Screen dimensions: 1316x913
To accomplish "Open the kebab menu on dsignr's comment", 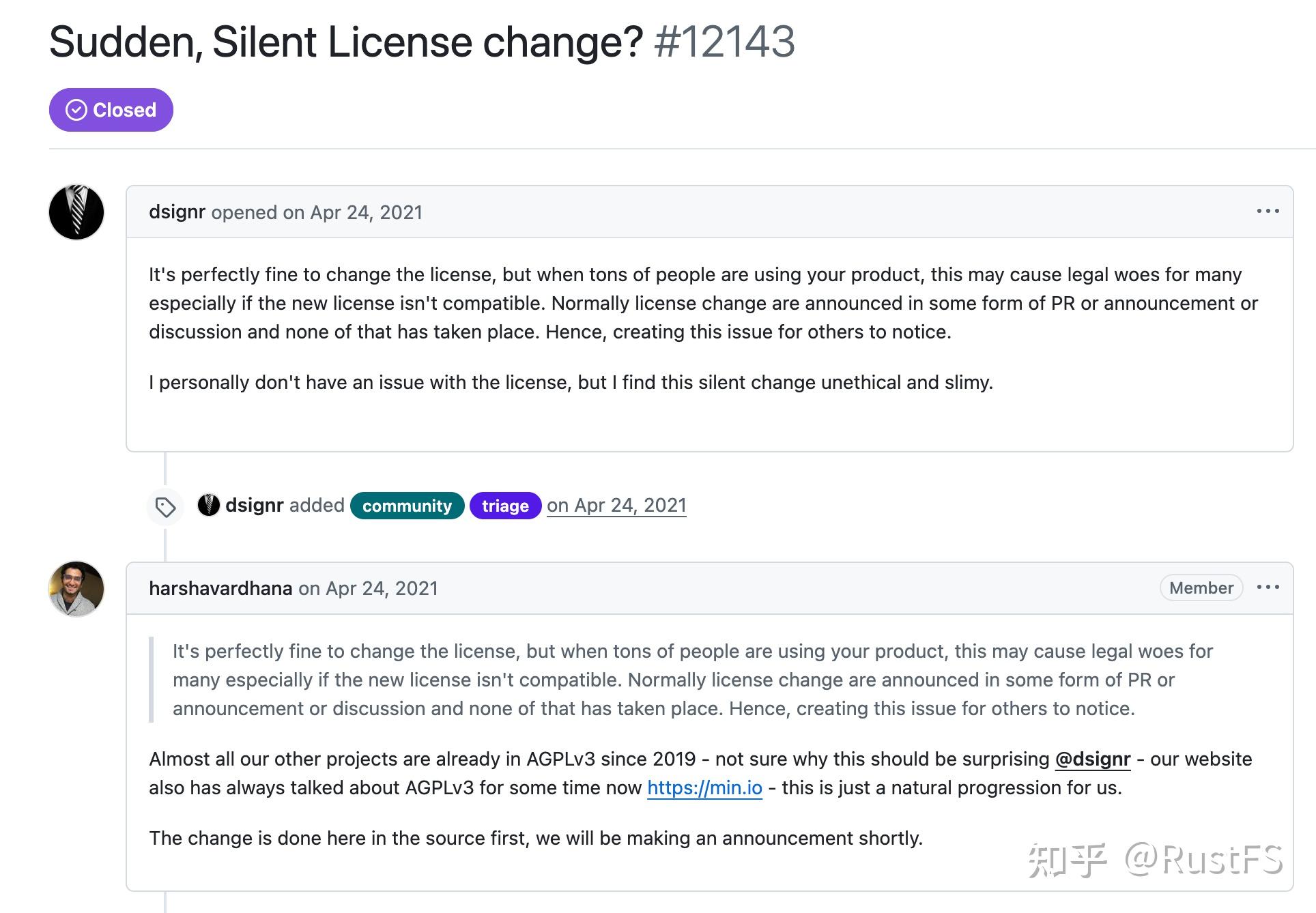I will (1268, 212).
